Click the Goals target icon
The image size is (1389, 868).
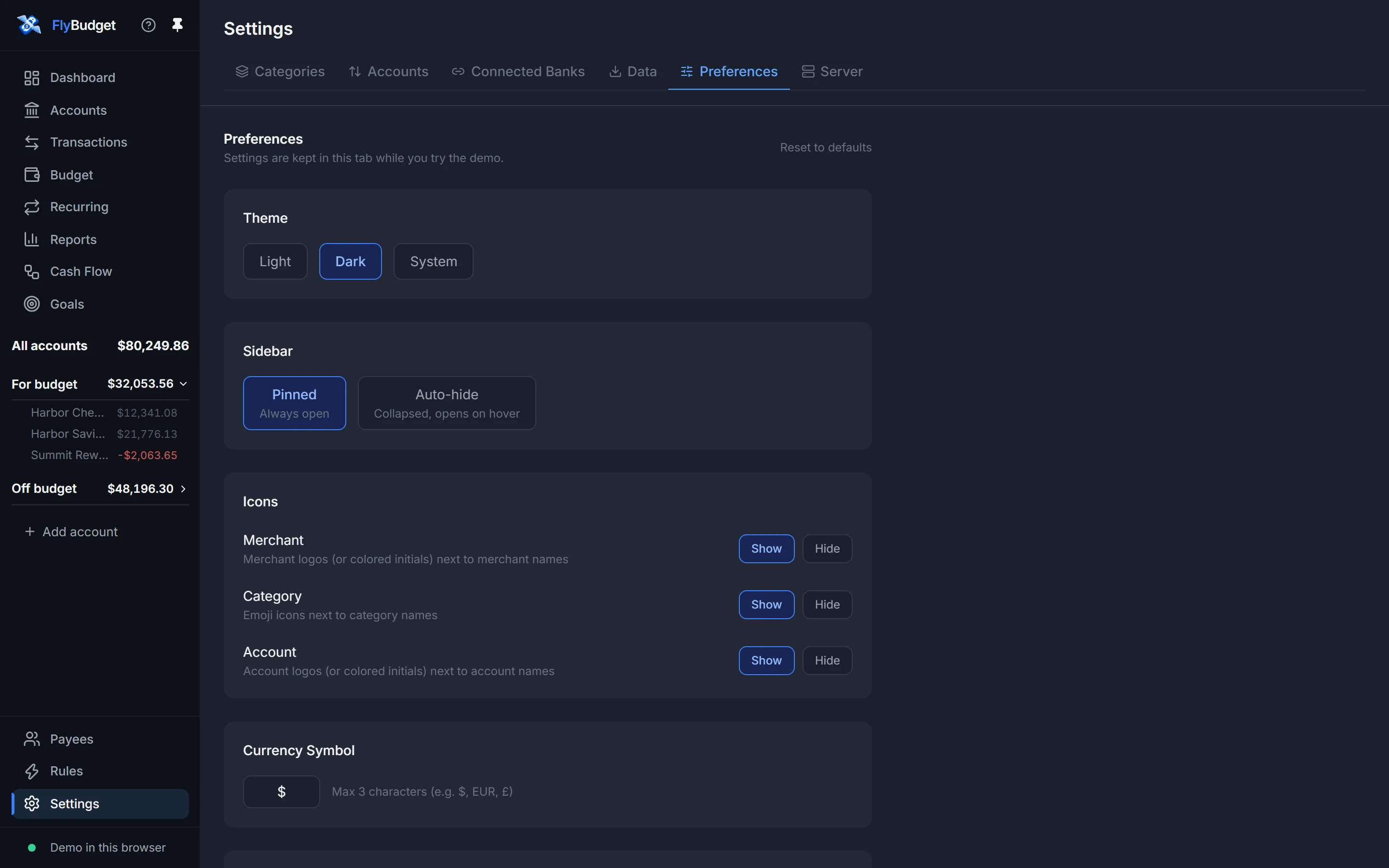[x=31, y=304]
